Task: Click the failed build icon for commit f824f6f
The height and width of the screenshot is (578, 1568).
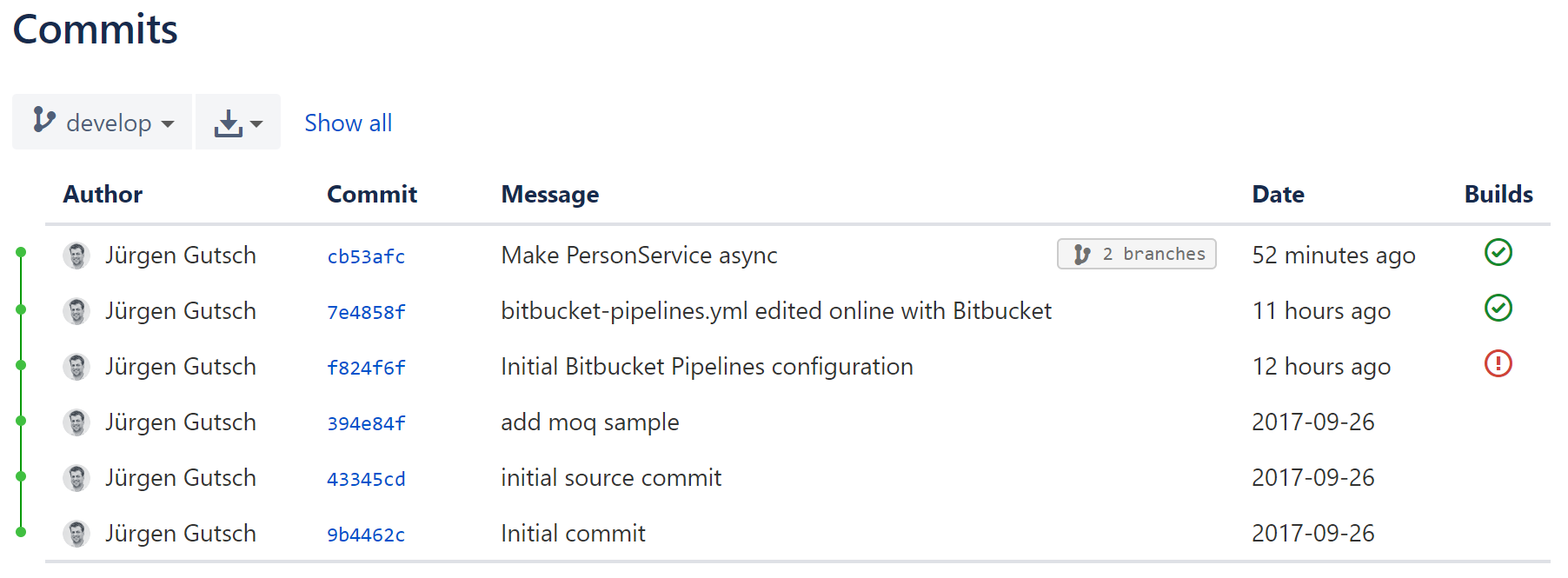Action: tap(1498, 364)
